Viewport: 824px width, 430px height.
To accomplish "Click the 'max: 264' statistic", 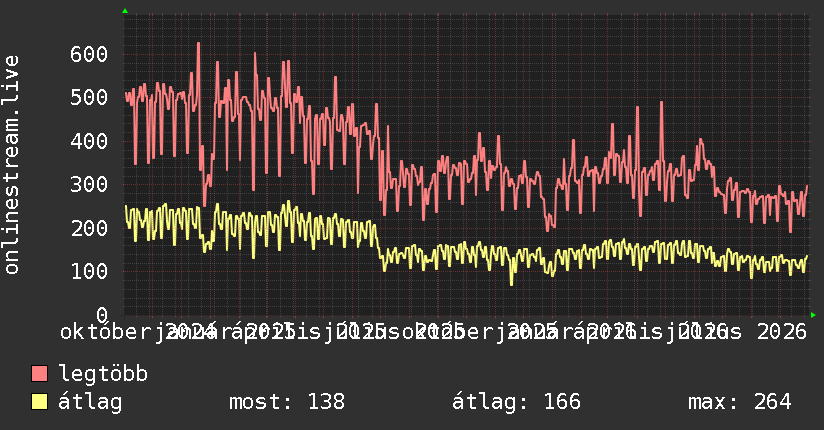I will click(x=740, y=402).
